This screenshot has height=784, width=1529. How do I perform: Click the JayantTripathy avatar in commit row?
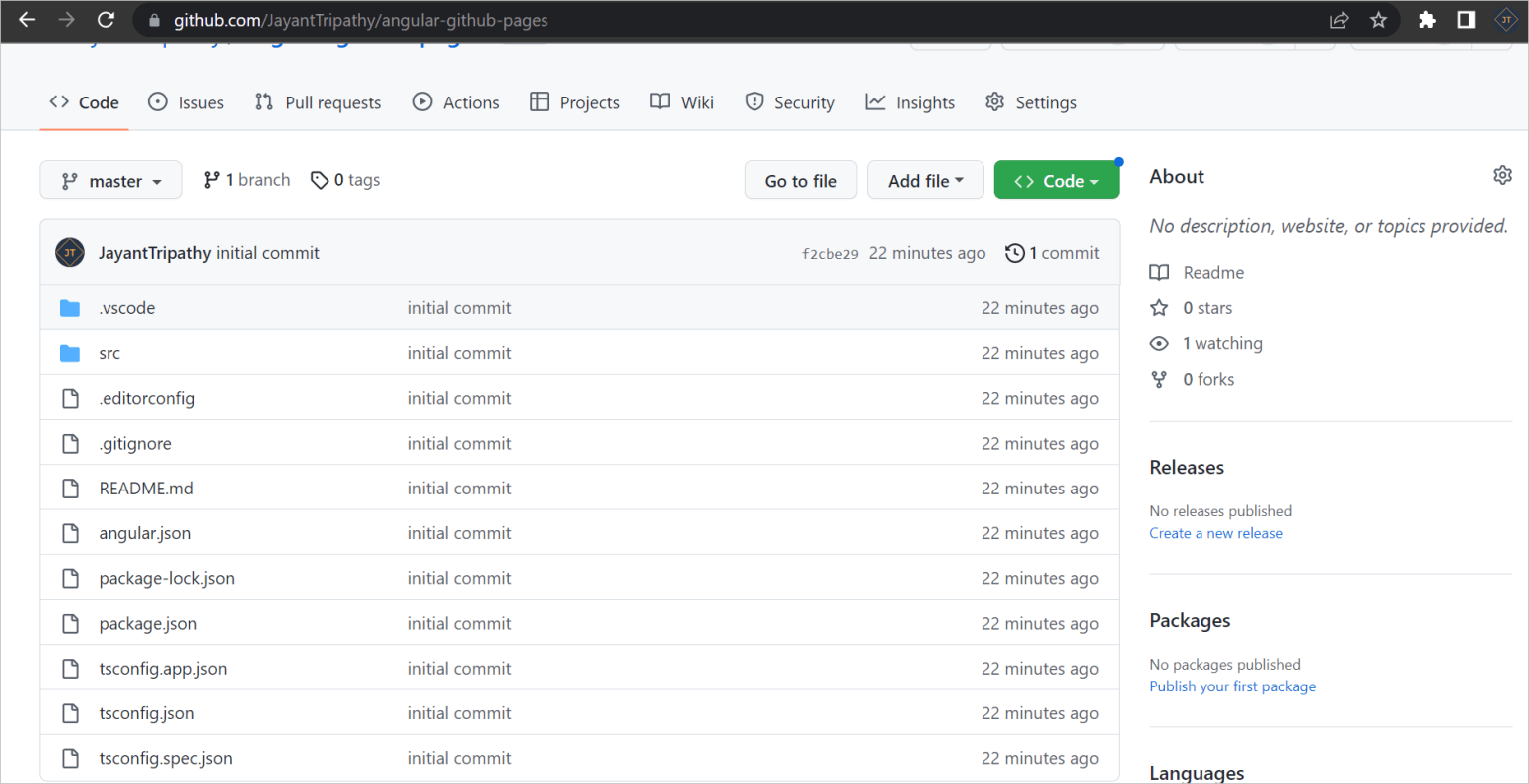[70, 253]
